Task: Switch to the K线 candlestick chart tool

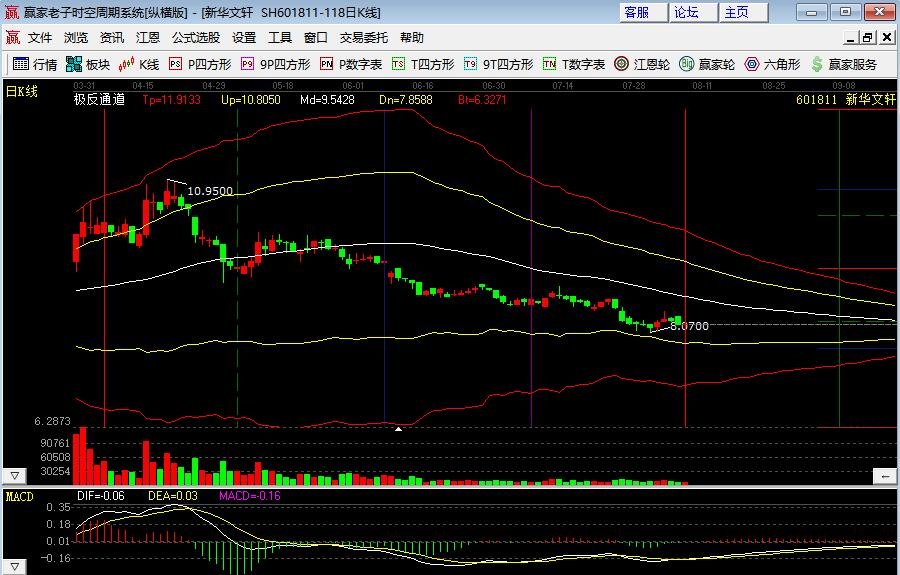Action: [x=138, y=64]
